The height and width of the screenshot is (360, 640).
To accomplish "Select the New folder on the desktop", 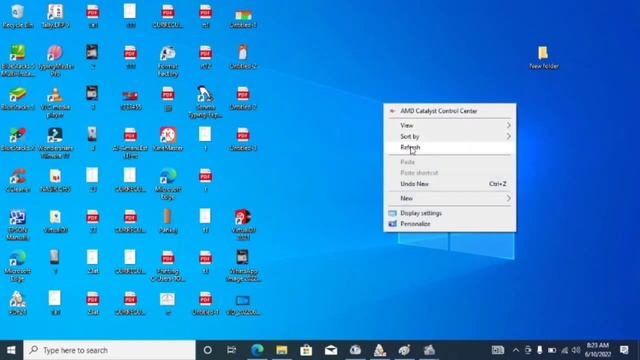I will click(x=543, y=58).
